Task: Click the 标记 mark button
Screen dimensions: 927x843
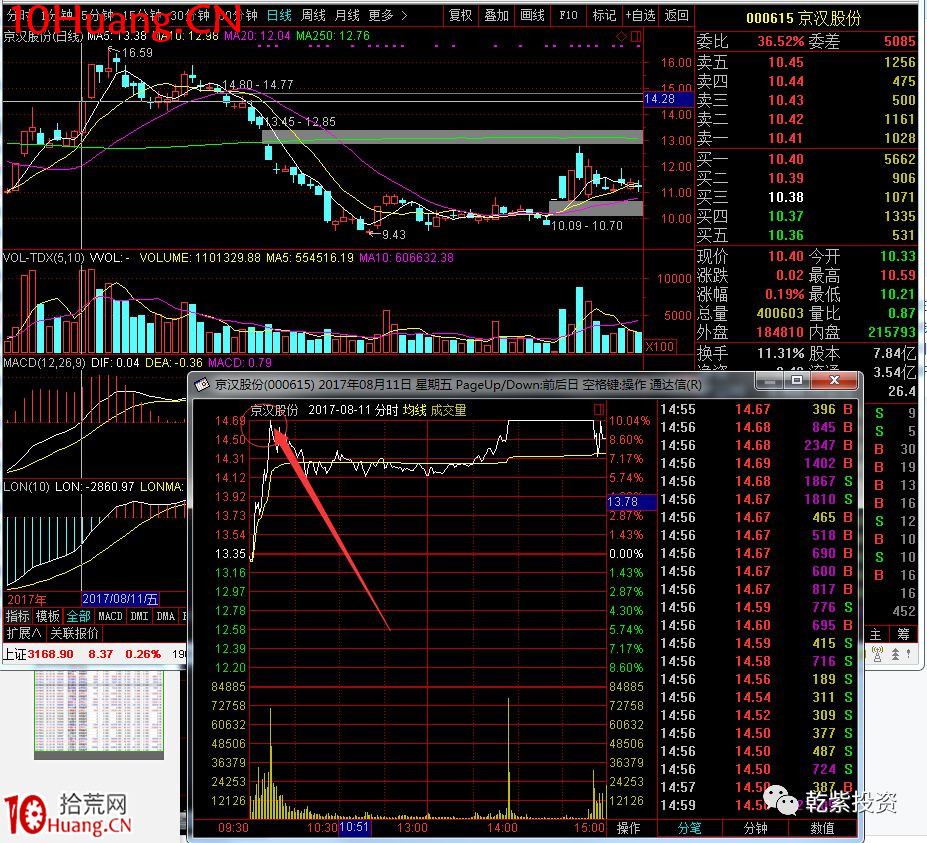Action: coord(604,15)
